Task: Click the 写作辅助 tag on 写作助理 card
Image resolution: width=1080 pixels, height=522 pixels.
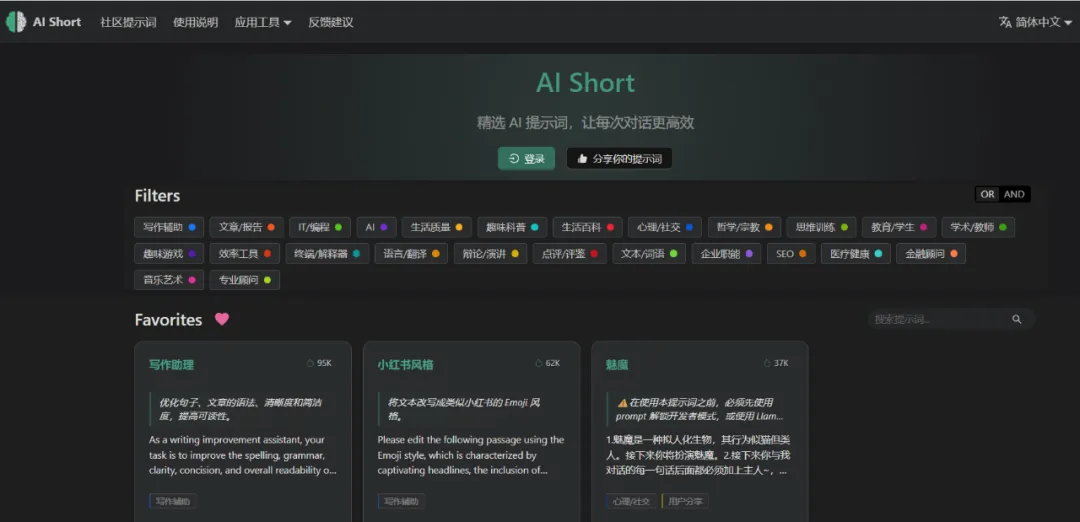Action: click(173, 501)
